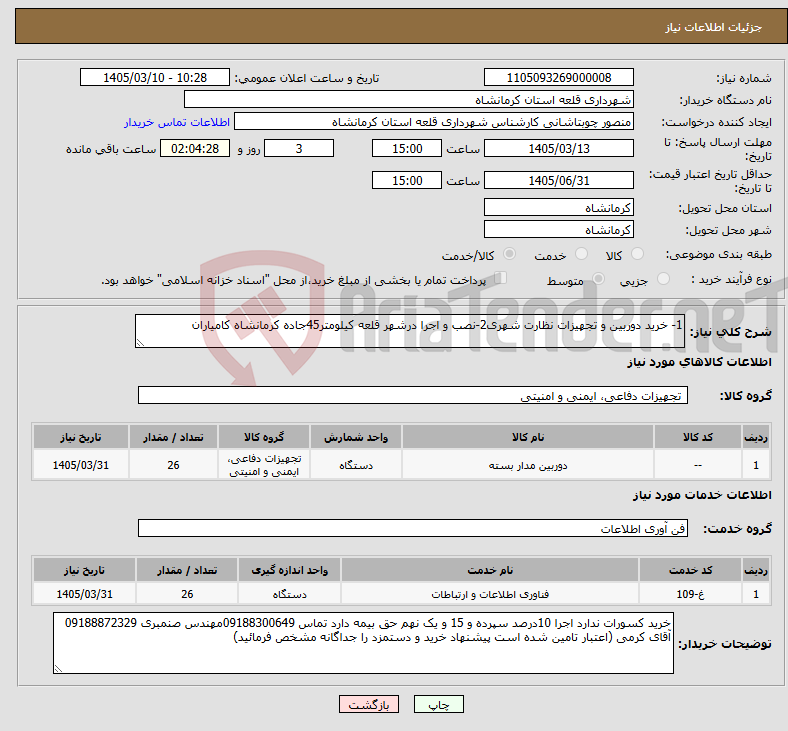Image resolution: width=788 pixels, height=731 pixels.
Task: Click the نام خدمت column header
Action: pos(490,570)
